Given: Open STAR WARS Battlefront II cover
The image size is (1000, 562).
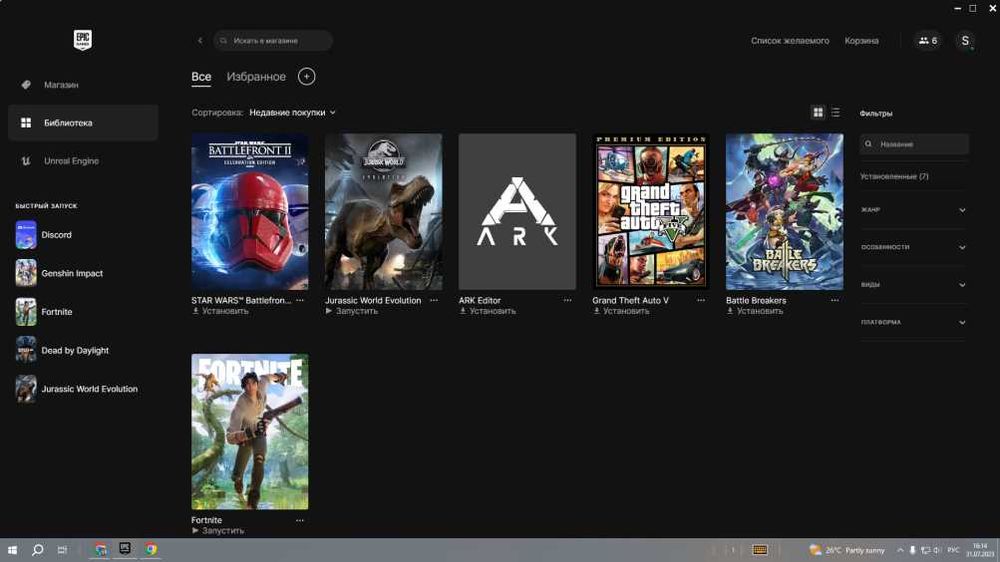Looking at the screenshot, I should coord(250,212).
